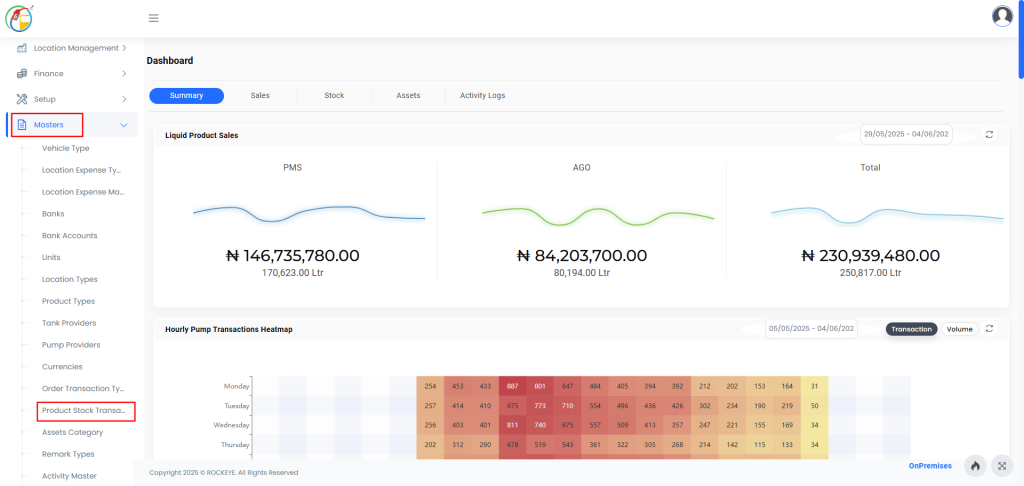Switch to the Sales tab
1024x486 pixels.
(260, 96)
